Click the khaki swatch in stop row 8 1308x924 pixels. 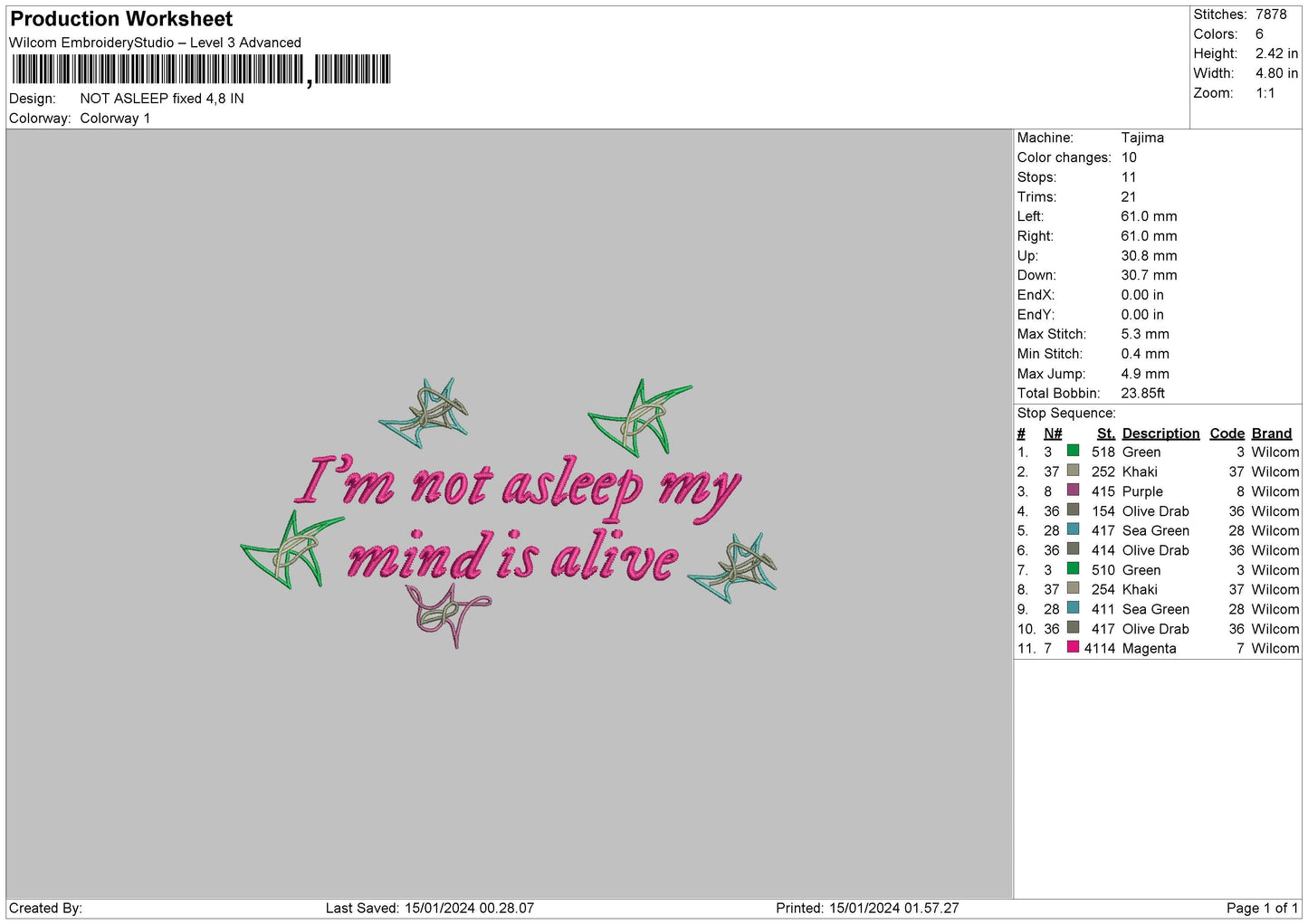[x=1073, y=588]
